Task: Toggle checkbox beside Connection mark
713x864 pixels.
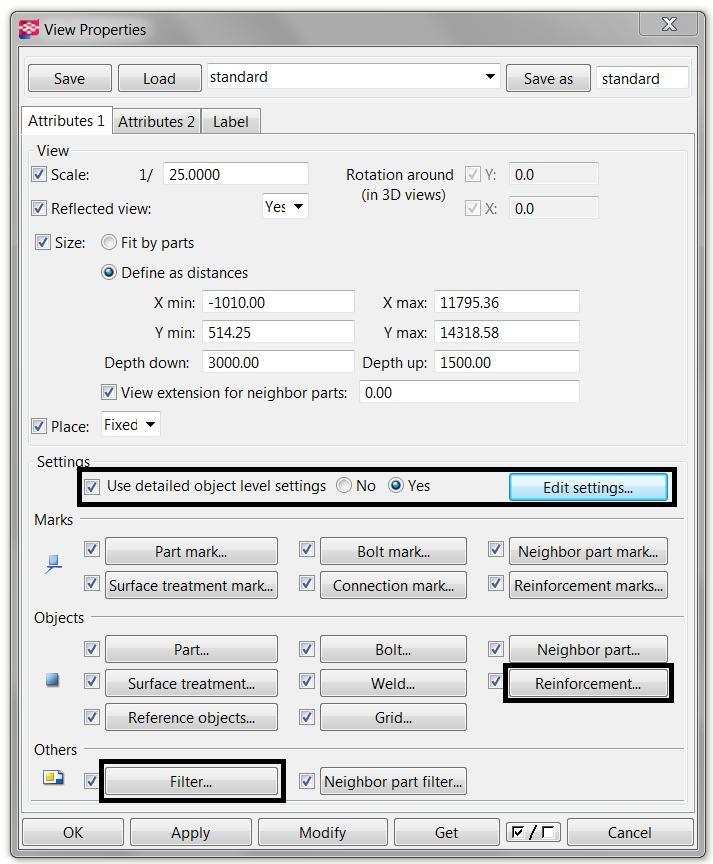Action: (306, 583)
